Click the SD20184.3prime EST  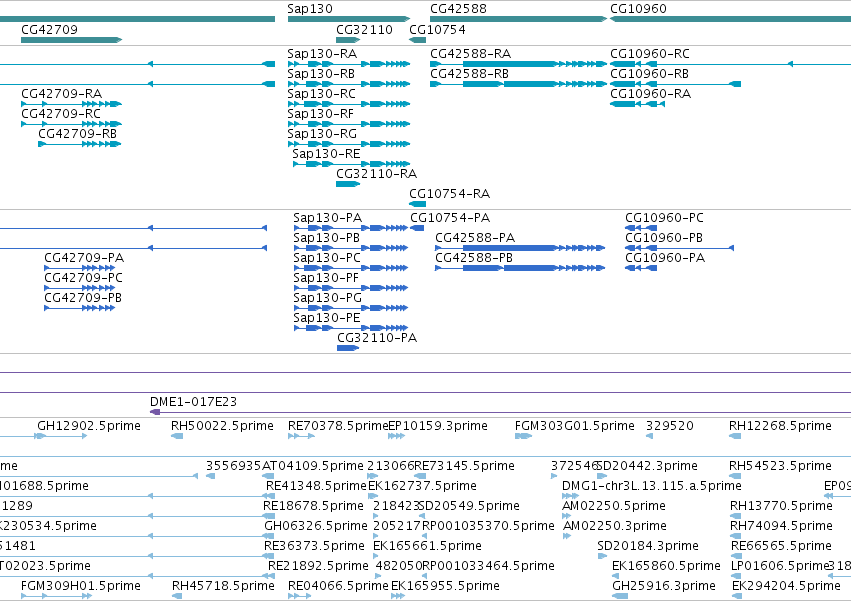pos(603,556)
